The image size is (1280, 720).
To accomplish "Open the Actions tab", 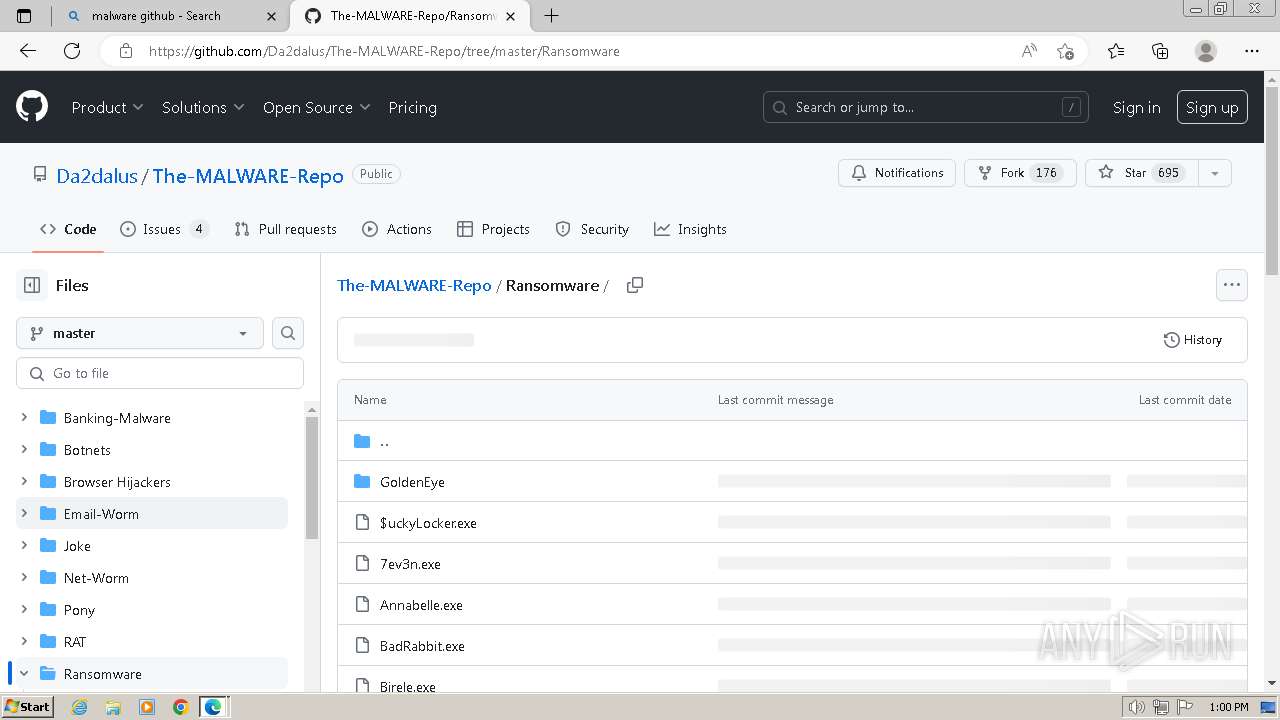I will pyautogui.click(x=397, y=229).
